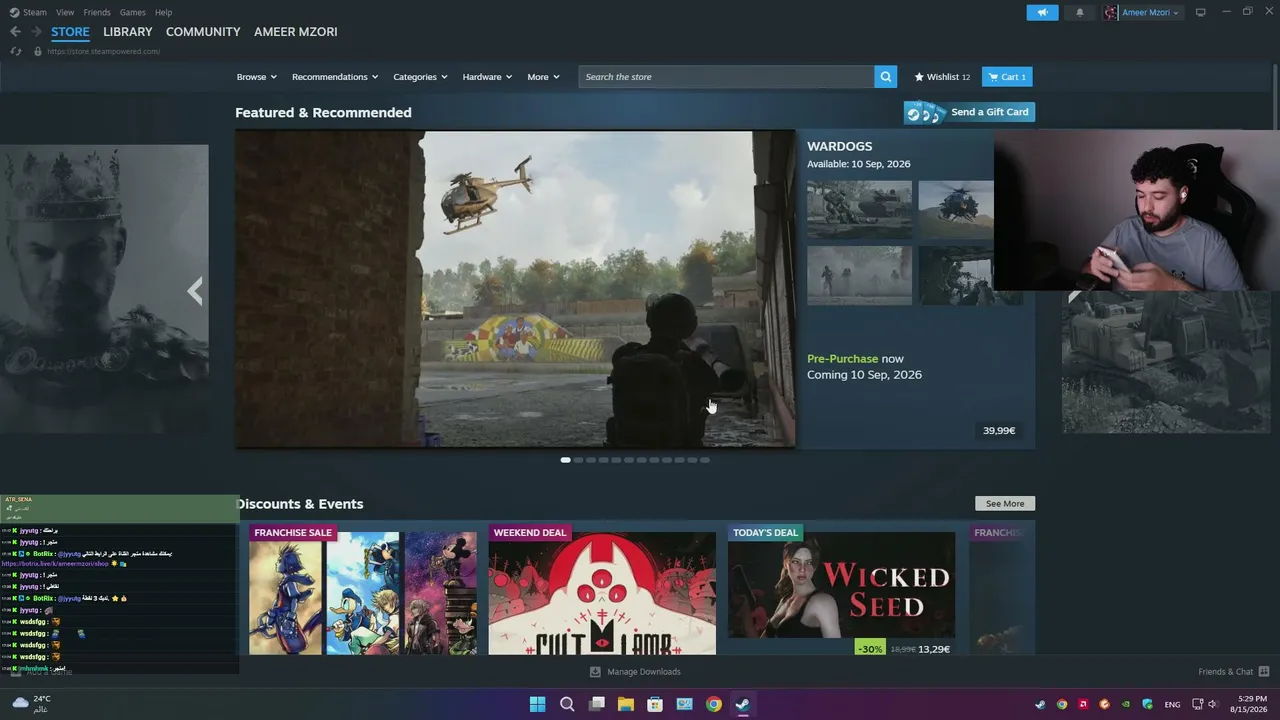Open the View menu
Viewport: 1280px width, 720px height.
pos(65,12)
